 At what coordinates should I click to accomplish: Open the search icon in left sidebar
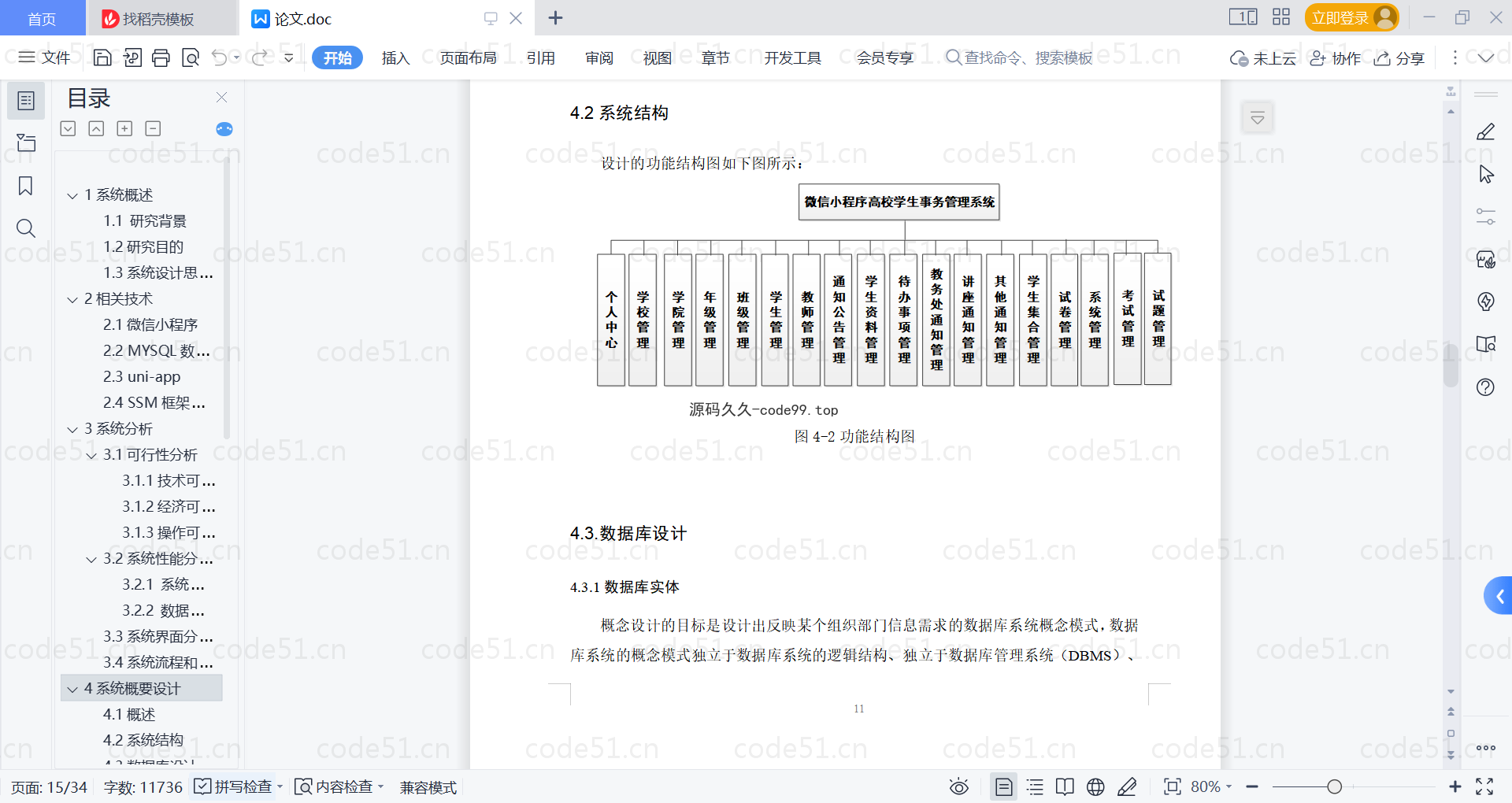coord(26,228)
